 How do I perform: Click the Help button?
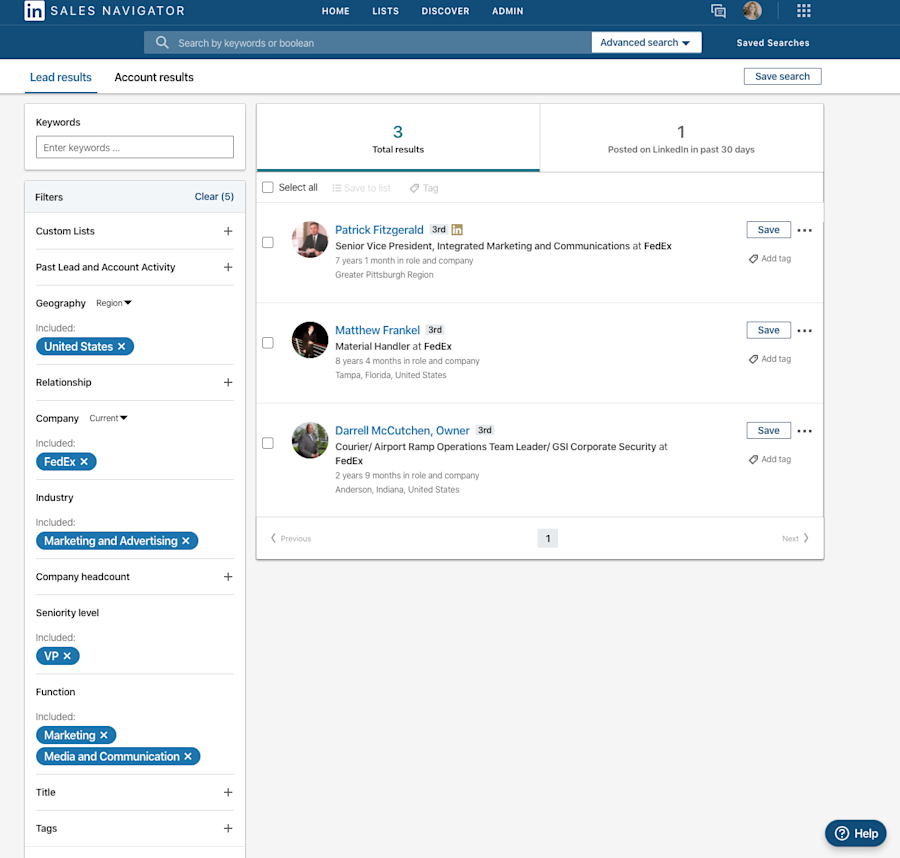click(x=855, y=833)
